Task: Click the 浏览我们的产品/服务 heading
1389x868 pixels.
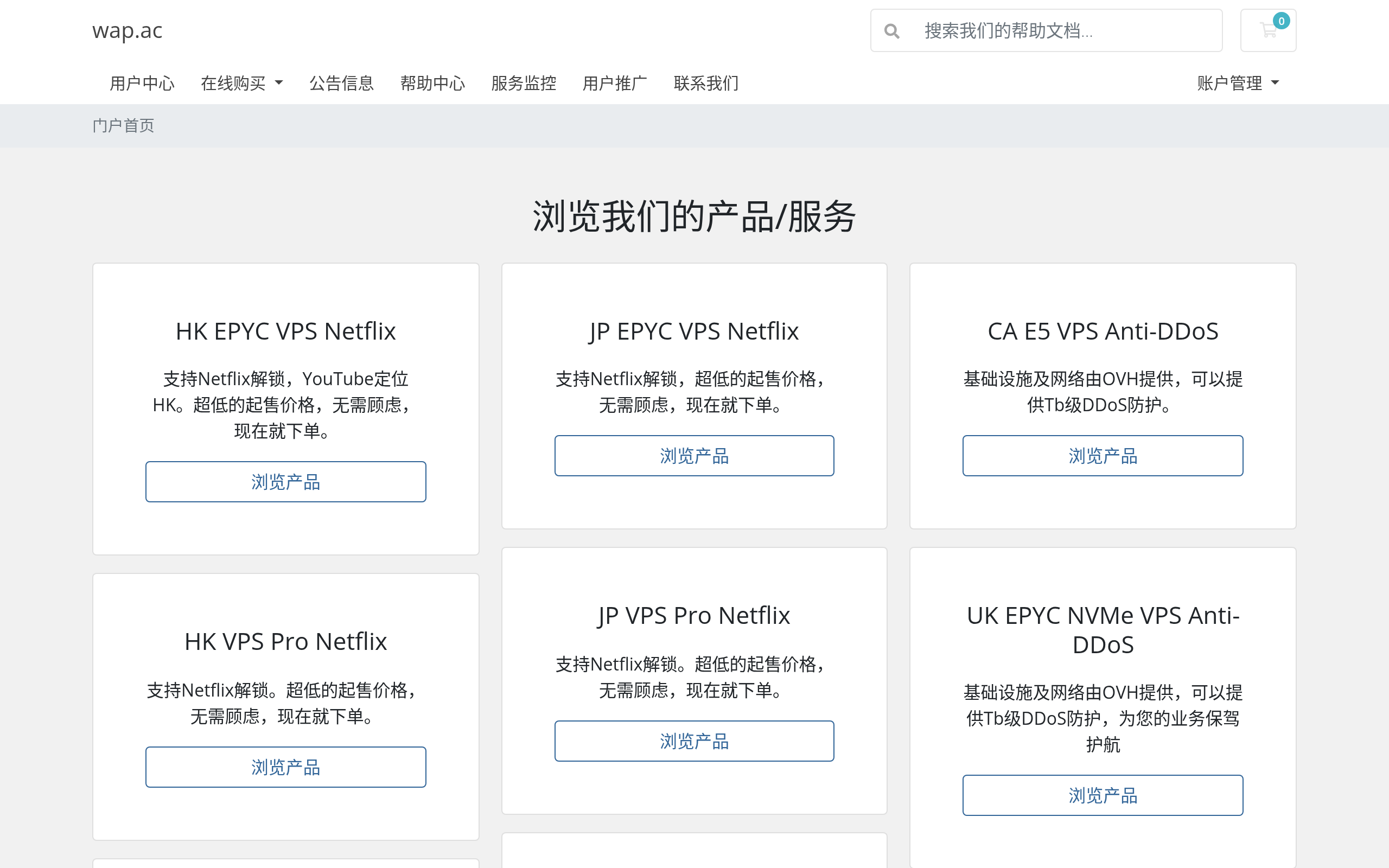Action: point(694,216)
